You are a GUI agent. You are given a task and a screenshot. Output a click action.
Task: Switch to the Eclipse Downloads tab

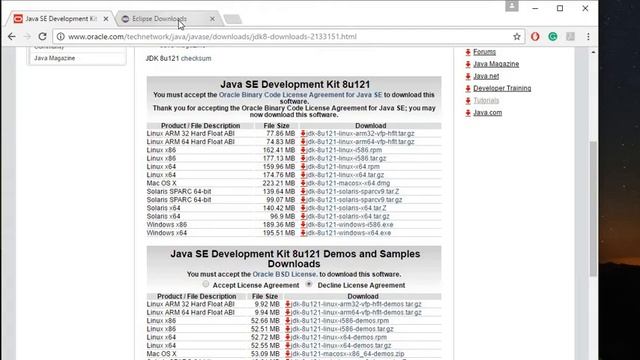tap(159, 19)
